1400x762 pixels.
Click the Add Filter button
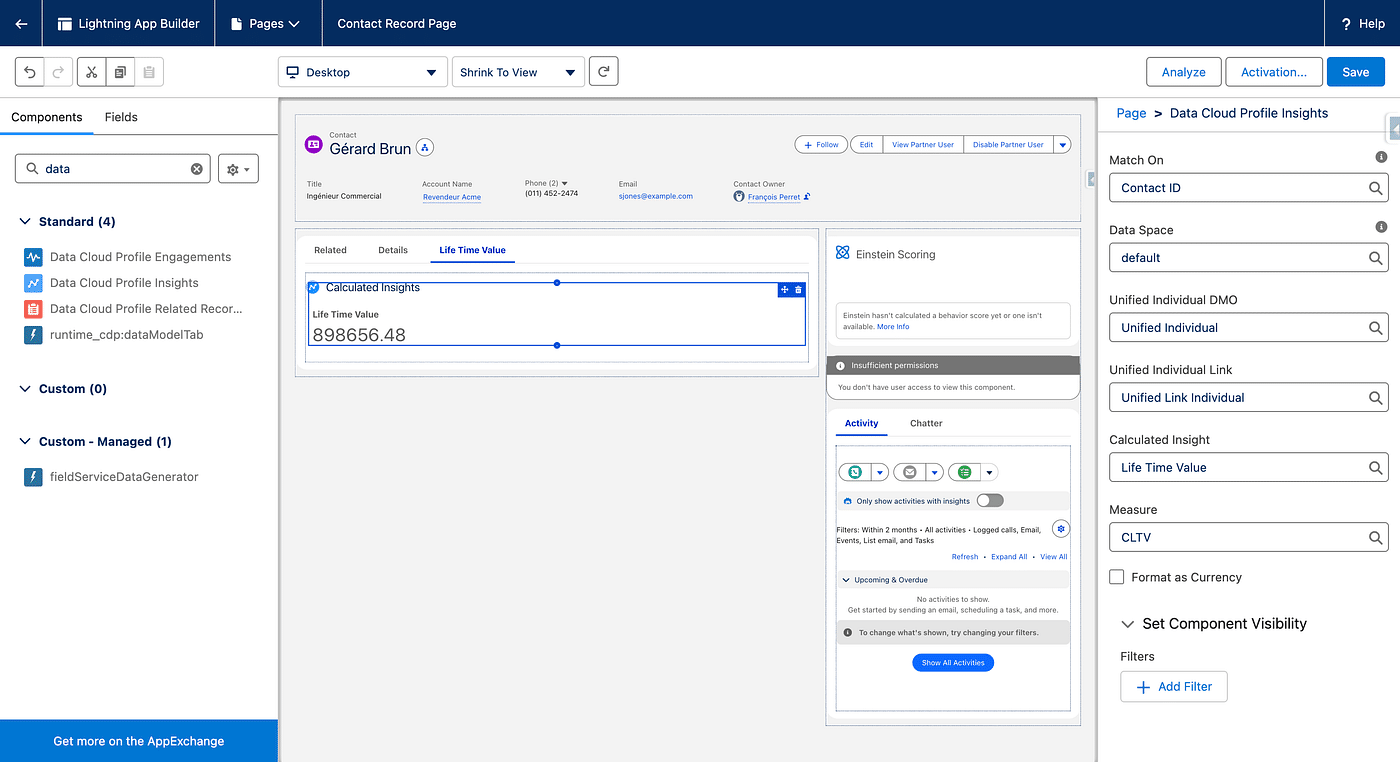[x=1173, y=687]
